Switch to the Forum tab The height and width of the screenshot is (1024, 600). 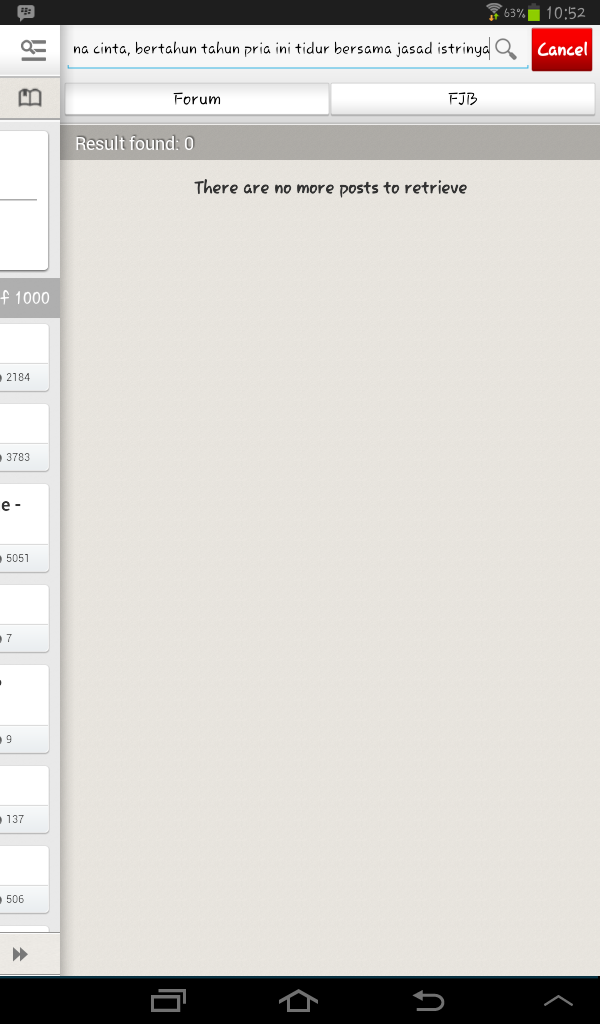(x=197, y=99)
